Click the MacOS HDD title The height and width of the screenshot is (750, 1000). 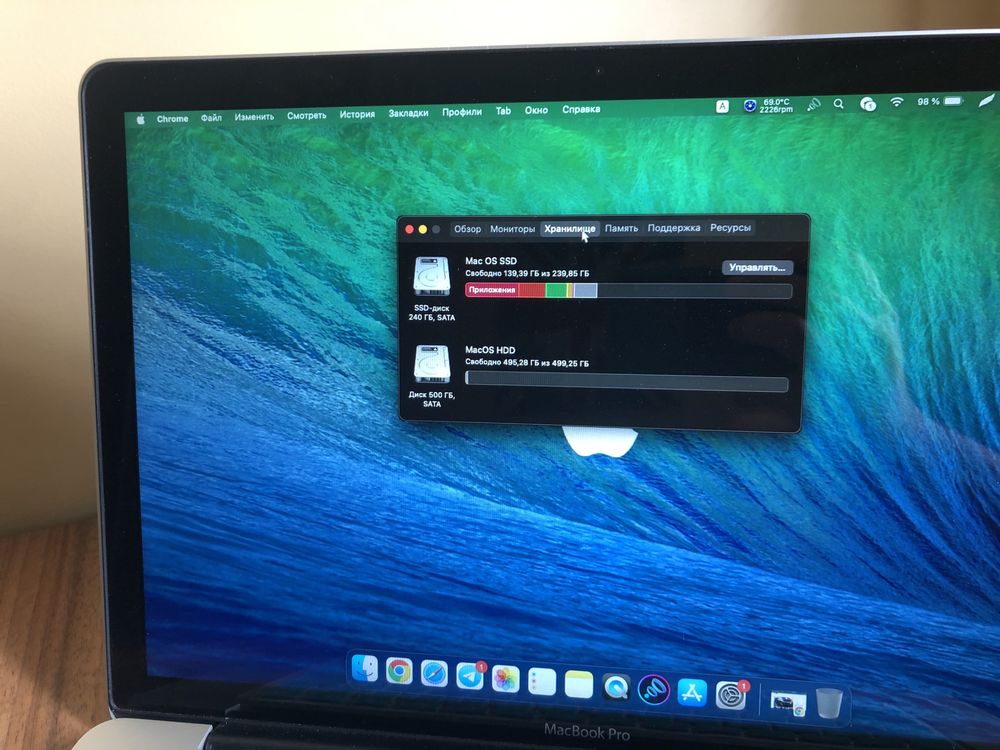pyautogui.click(x=490, y=349)
